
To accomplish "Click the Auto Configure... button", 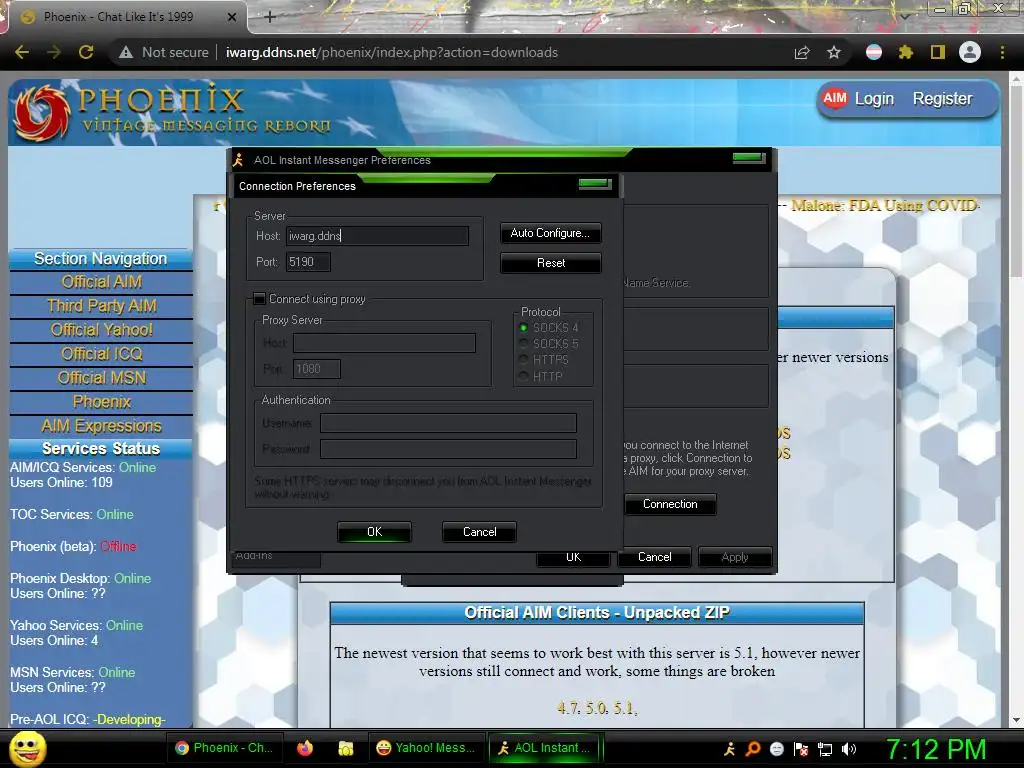I will pos(551,233).
